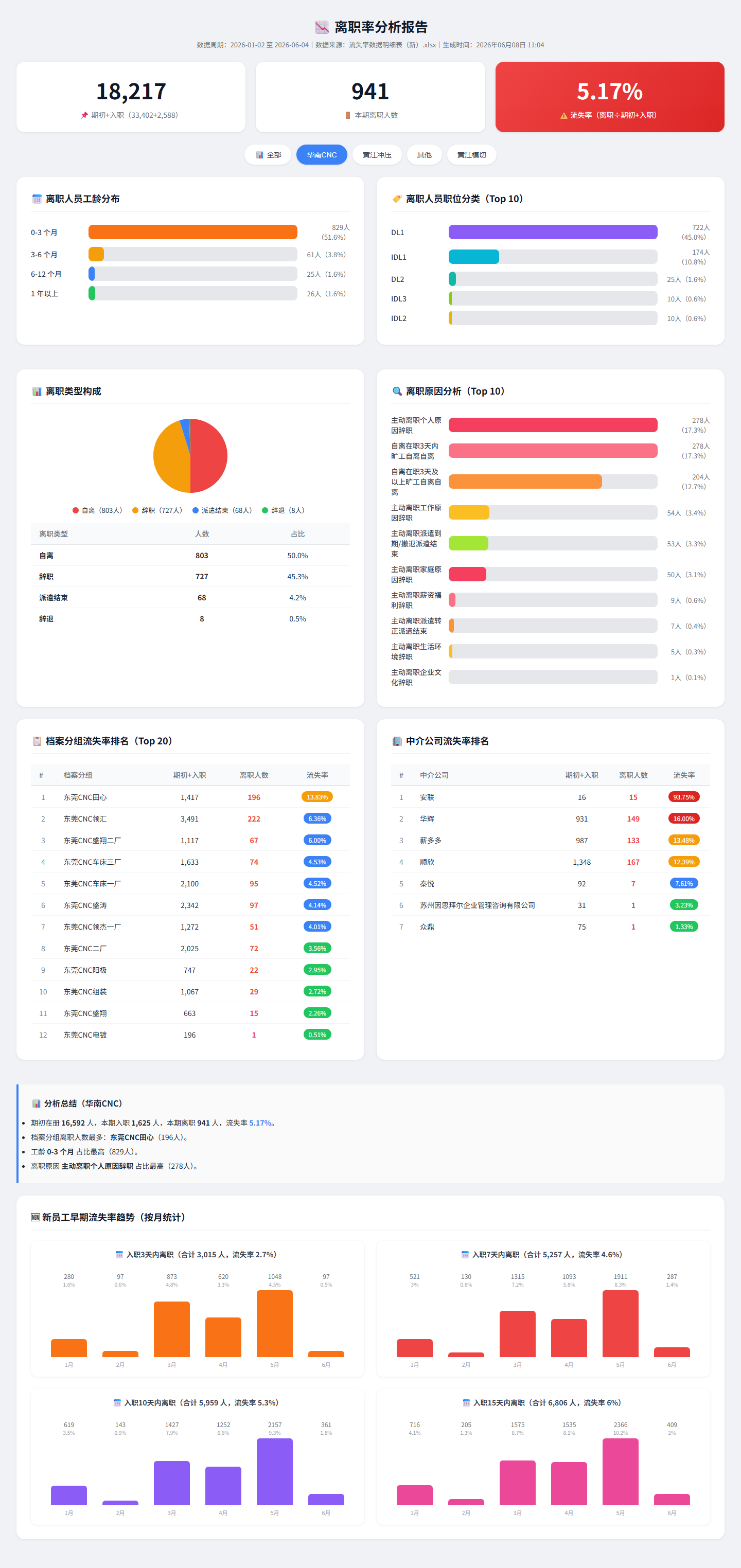
Task: Click the 5月 bar in 入职7天内离职 chart
Action: [621, 1323]
